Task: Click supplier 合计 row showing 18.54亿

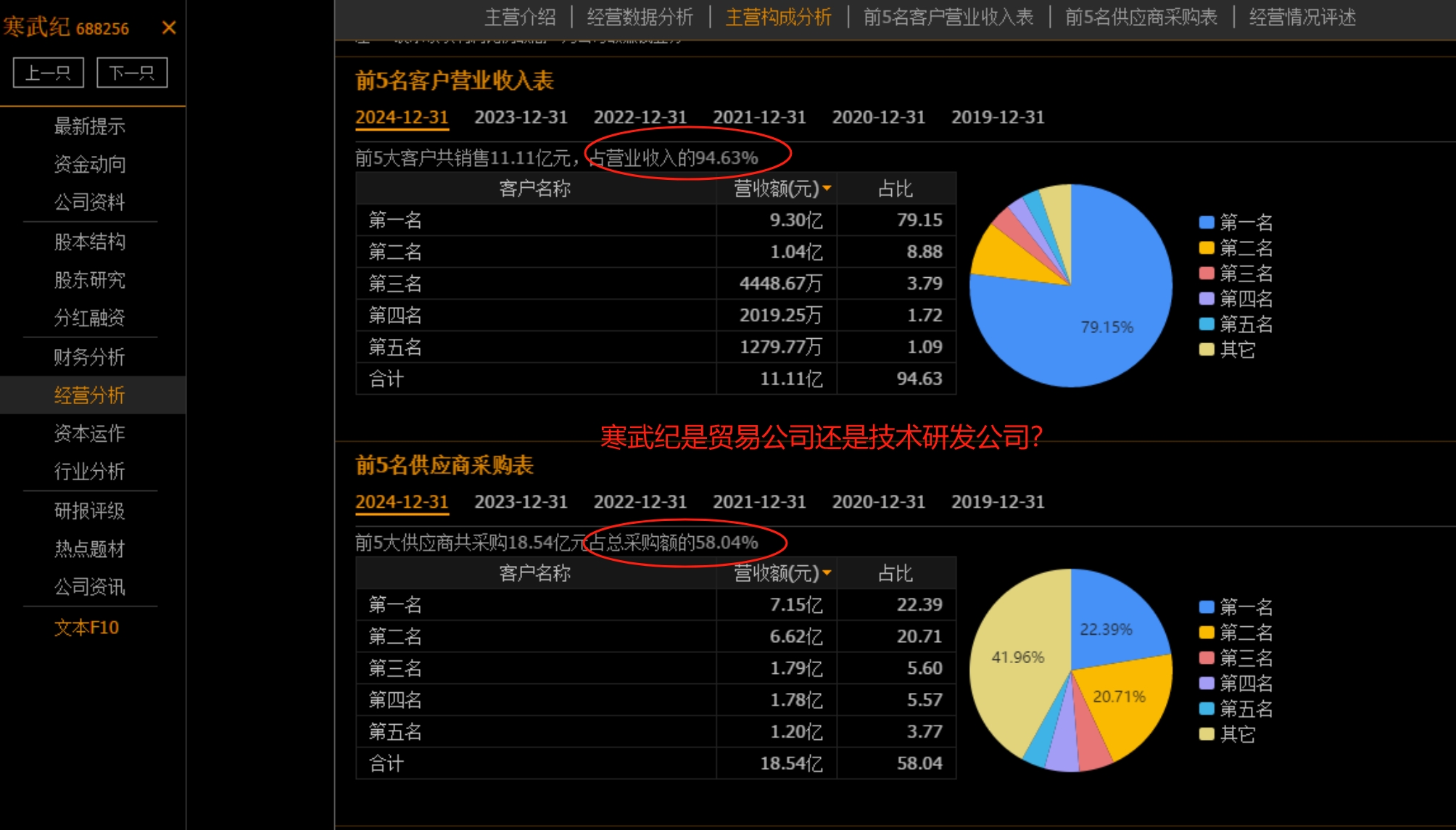Action: pos(655,763)
